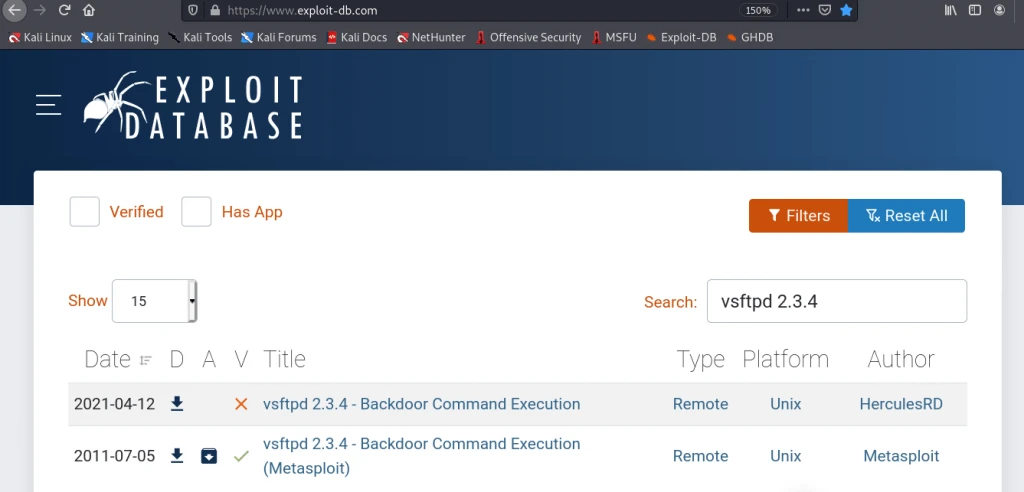The height and width of the screenshot is (492, 1024).
Task: Click the Search field containing vsftpd 2.3.4
Action: pos(837,301)
